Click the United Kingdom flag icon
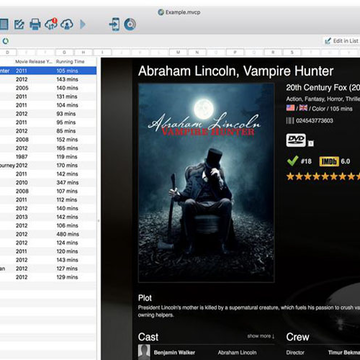Image resolution: width=360 pixels, height=360 pixels. [x=303, y=108]
